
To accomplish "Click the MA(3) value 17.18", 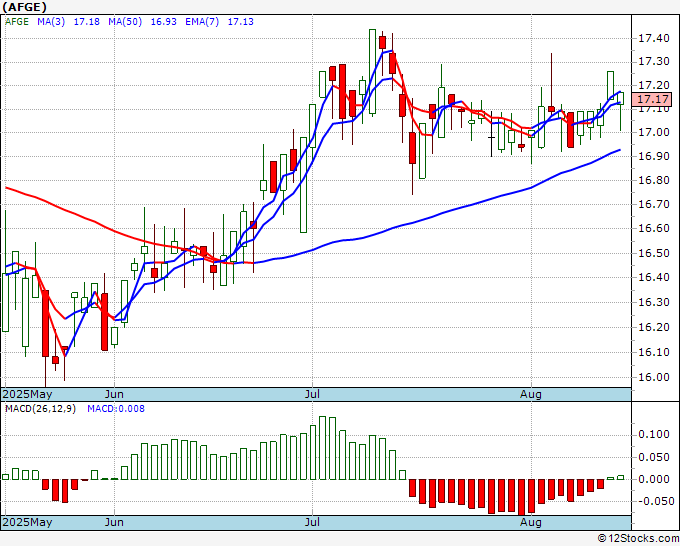I will pyautogui.click(x=86, y=22).
